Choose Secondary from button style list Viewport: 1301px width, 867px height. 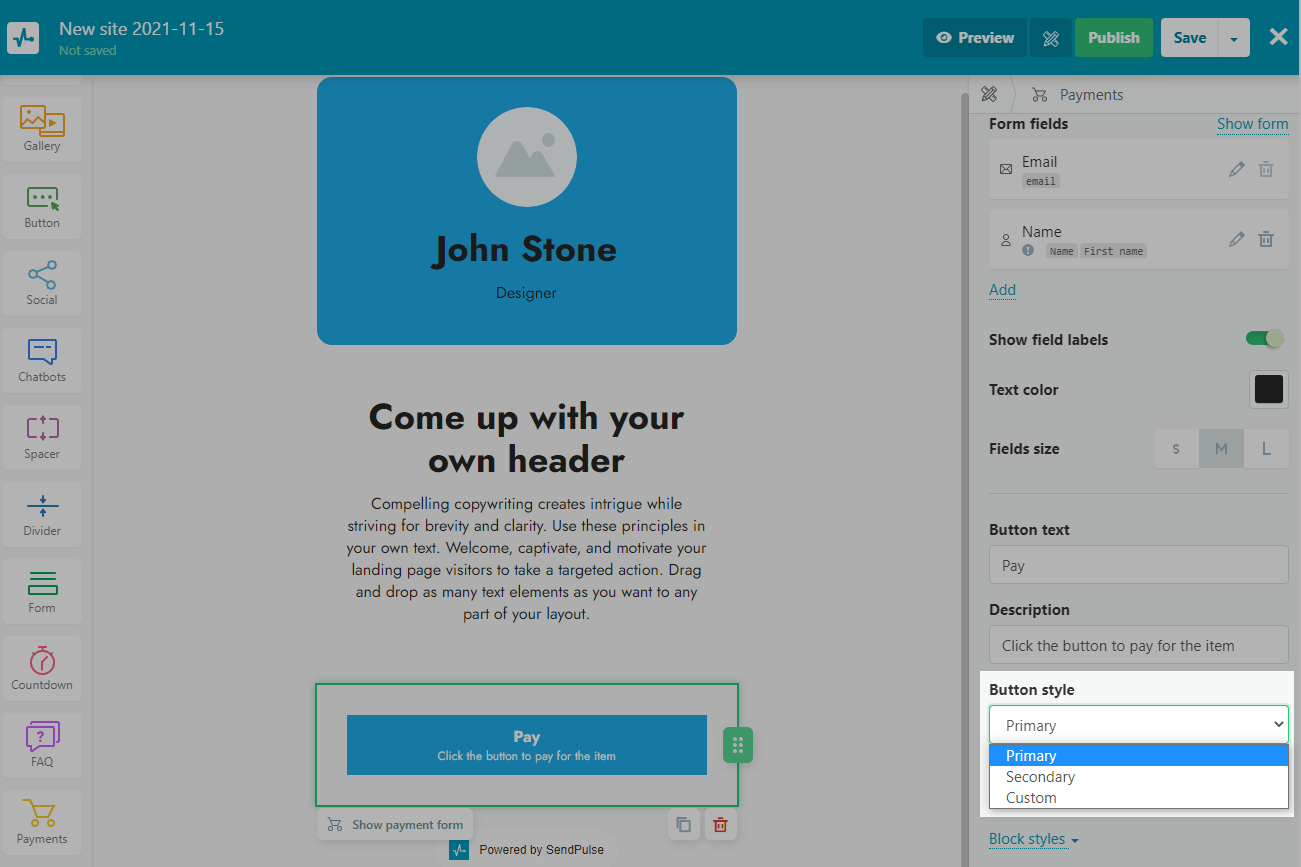1040,777
